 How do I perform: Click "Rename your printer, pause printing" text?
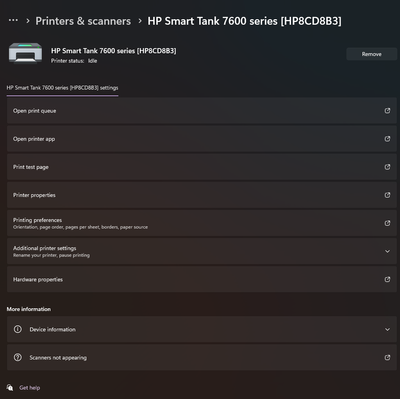pos(51,255)
